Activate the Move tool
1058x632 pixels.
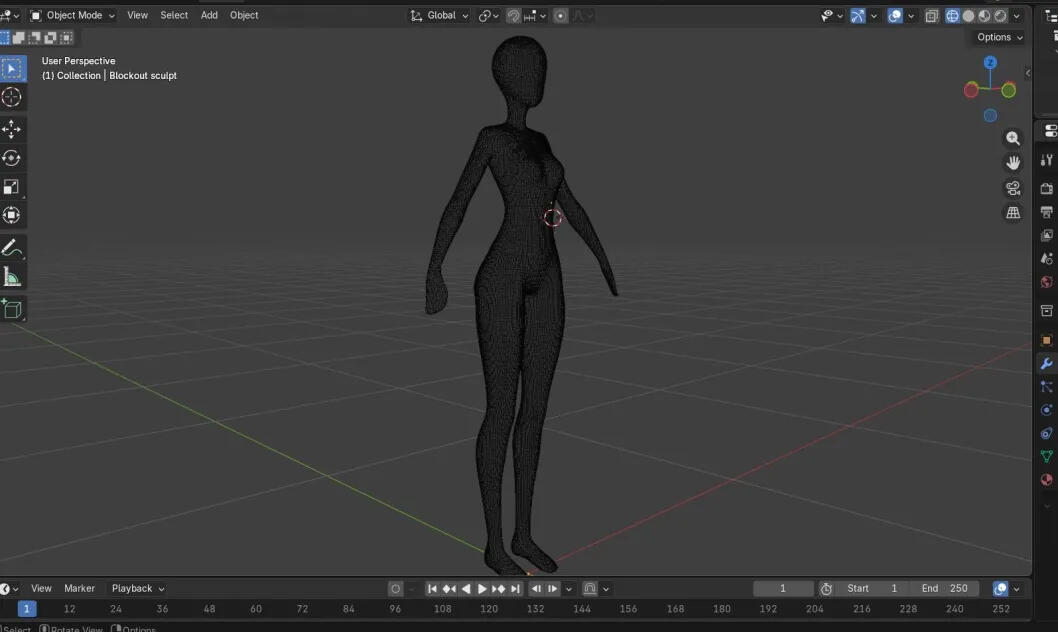tap(11, 129)
